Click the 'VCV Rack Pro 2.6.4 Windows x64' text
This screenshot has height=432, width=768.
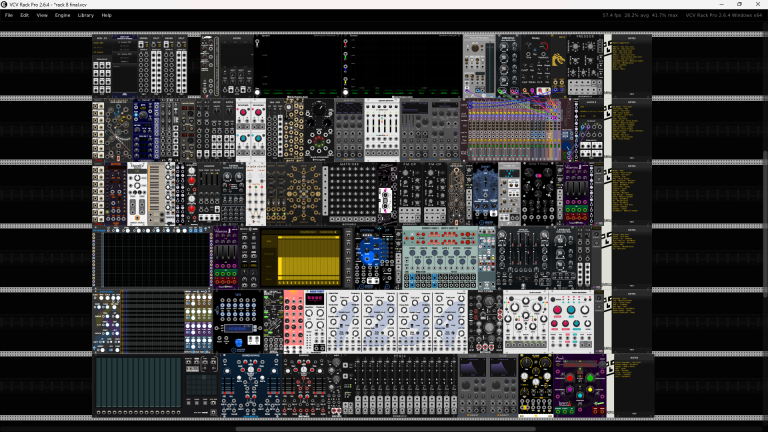click(724, 15)
